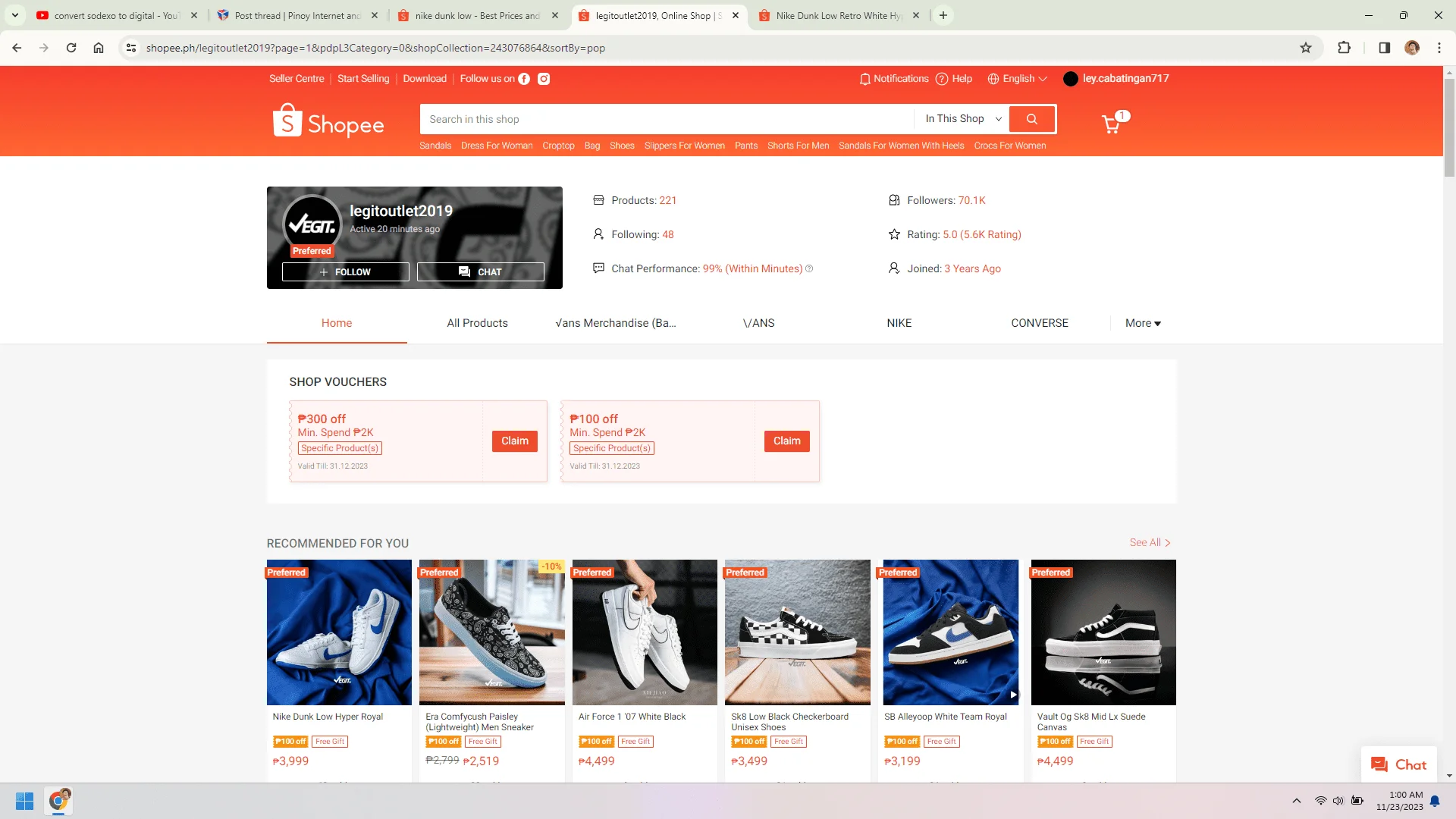This screenshot has height=819, width=1456.
Task: Click the CHAT button on shop card
Action: [481, 272]
